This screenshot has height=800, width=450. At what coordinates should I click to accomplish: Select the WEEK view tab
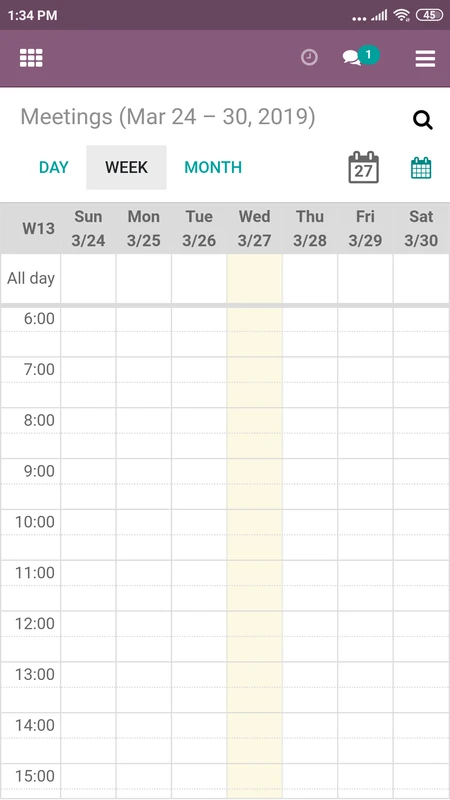click(x=127, y=167)
